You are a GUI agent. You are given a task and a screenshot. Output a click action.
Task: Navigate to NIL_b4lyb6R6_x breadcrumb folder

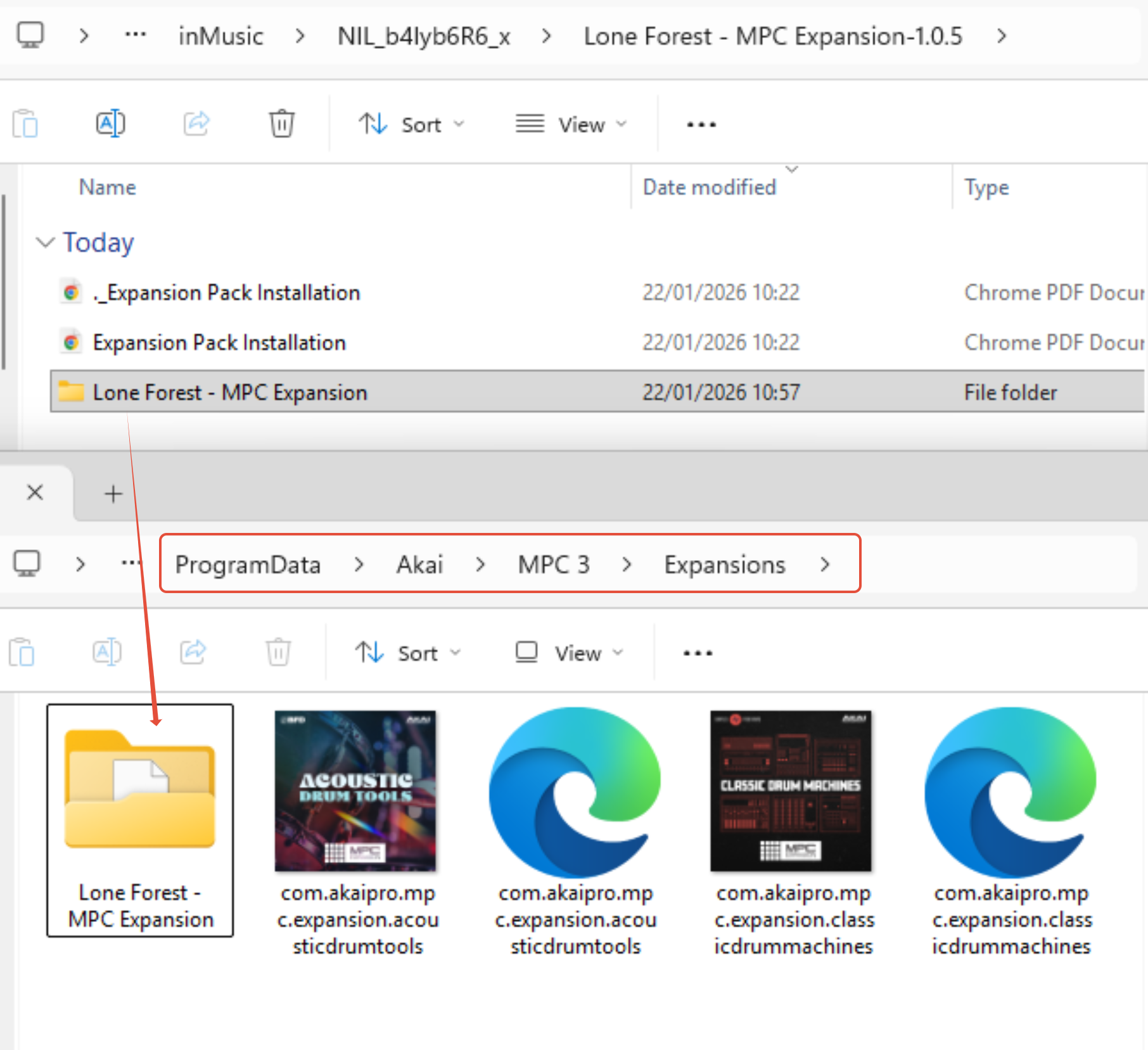tap(424, 36)
